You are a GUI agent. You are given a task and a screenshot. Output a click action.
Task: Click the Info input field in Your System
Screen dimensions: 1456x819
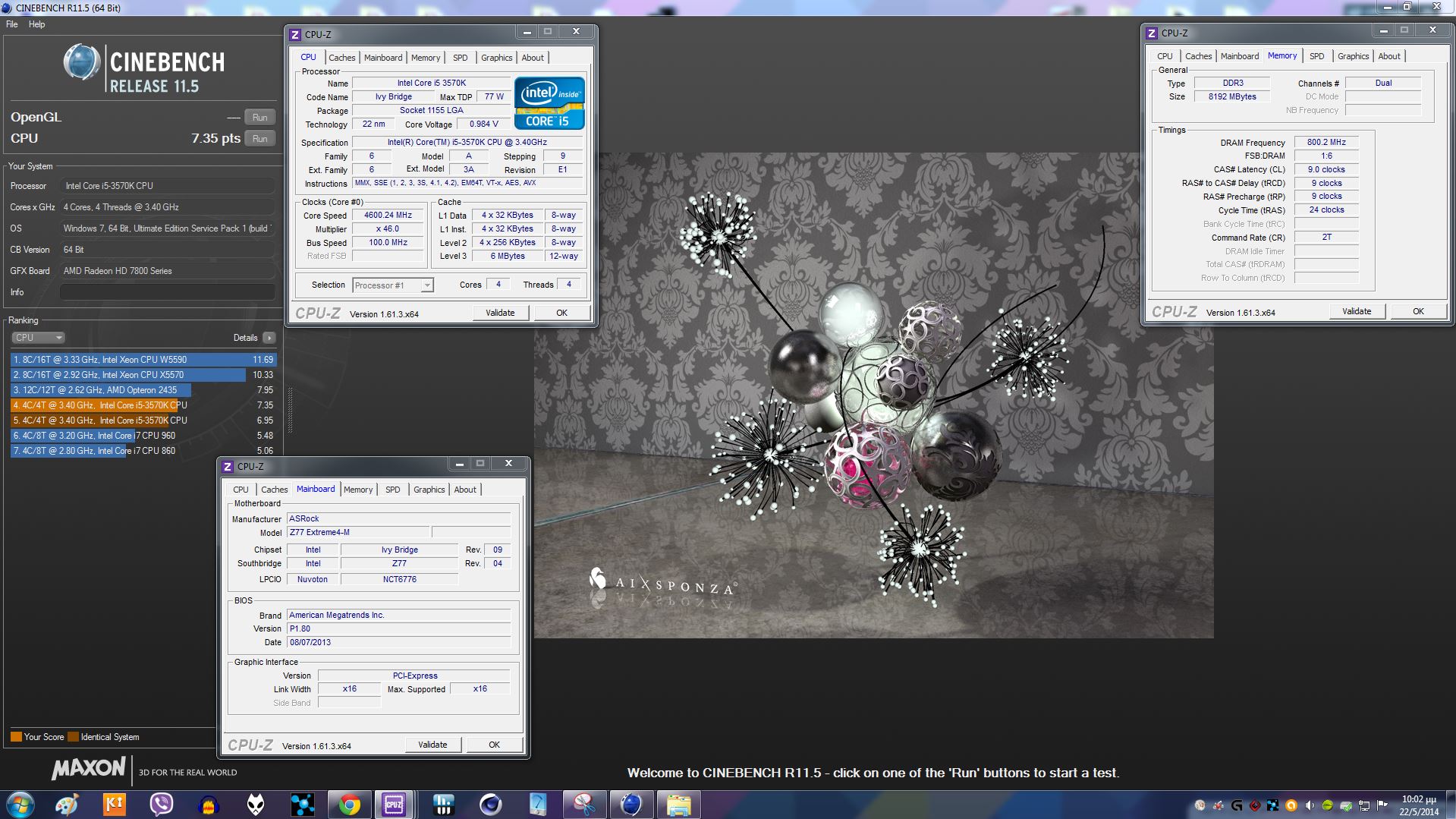pyautogui.click(x=167, y=292)
